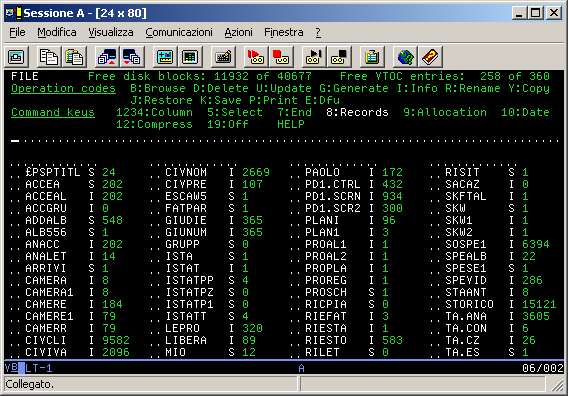
Task: Open the Color Mapping toolbar icon
Action: (190, 57)
